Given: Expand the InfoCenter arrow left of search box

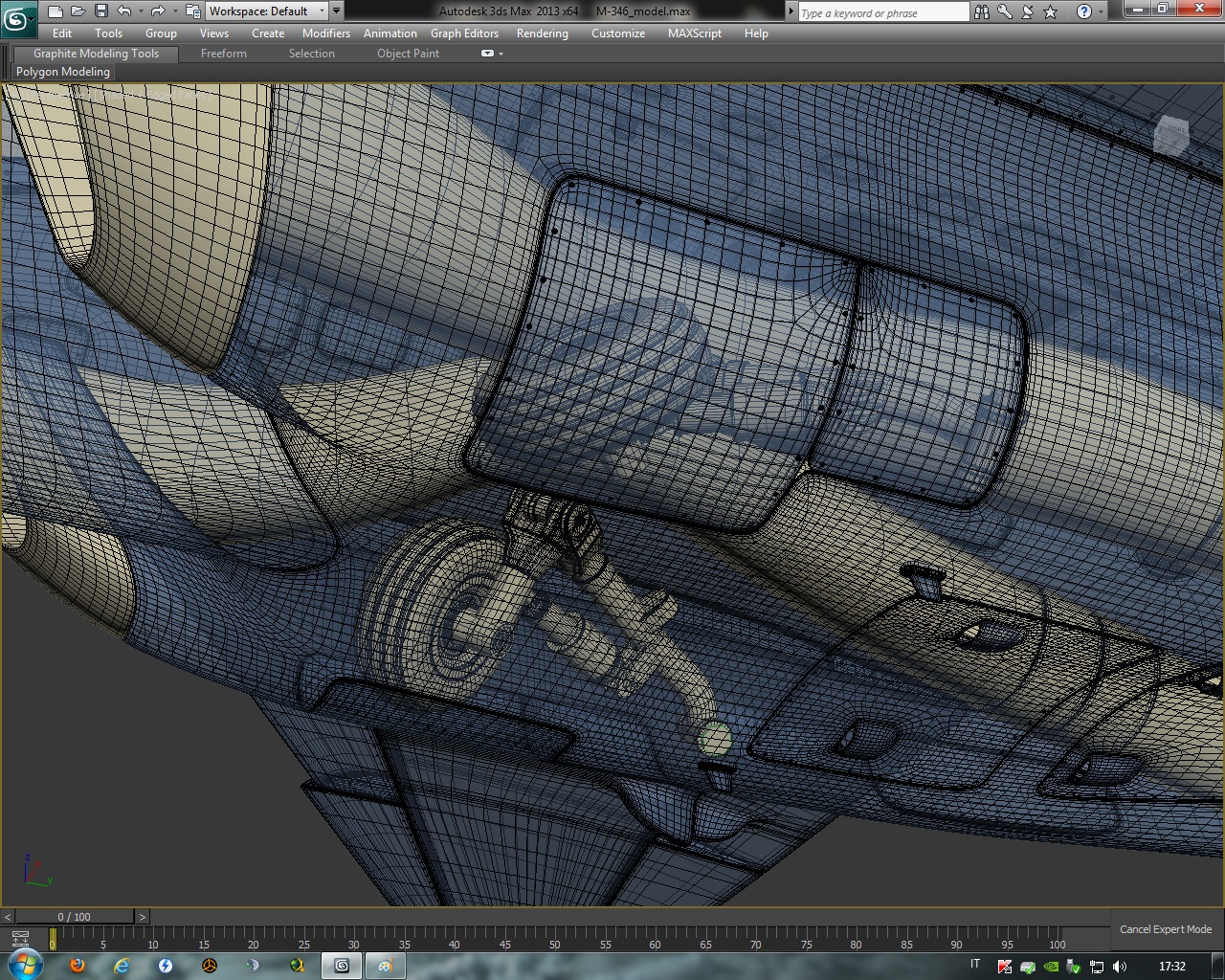Looking at the screenshot, I should point(791,11).
